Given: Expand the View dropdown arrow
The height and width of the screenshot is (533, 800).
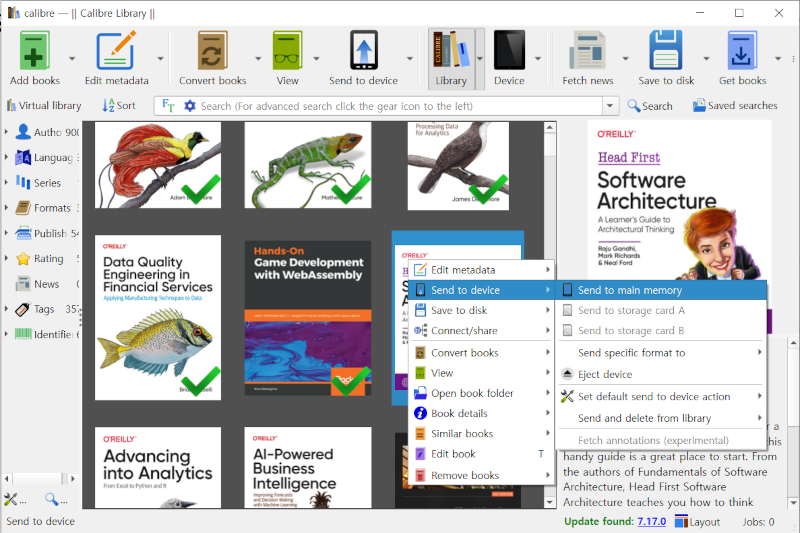Looking at the screenshot, I should click(x=316, y=59).
